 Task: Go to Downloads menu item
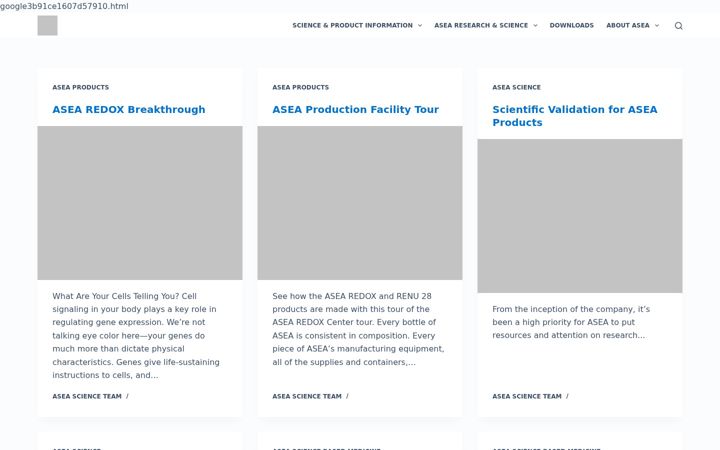[572, 26]
